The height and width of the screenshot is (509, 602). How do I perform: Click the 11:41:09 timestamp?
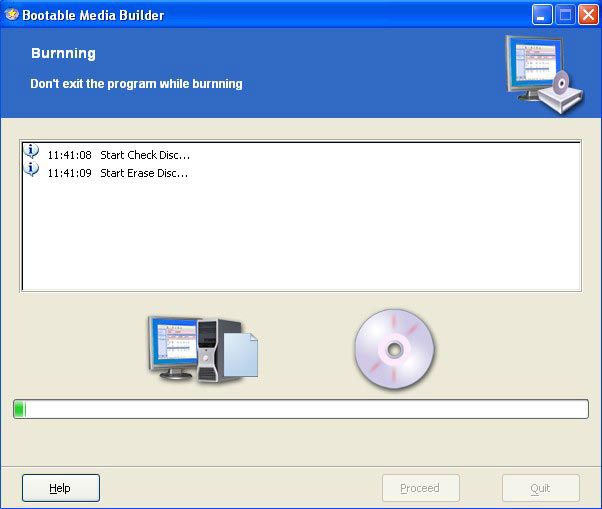coord(69,173)
